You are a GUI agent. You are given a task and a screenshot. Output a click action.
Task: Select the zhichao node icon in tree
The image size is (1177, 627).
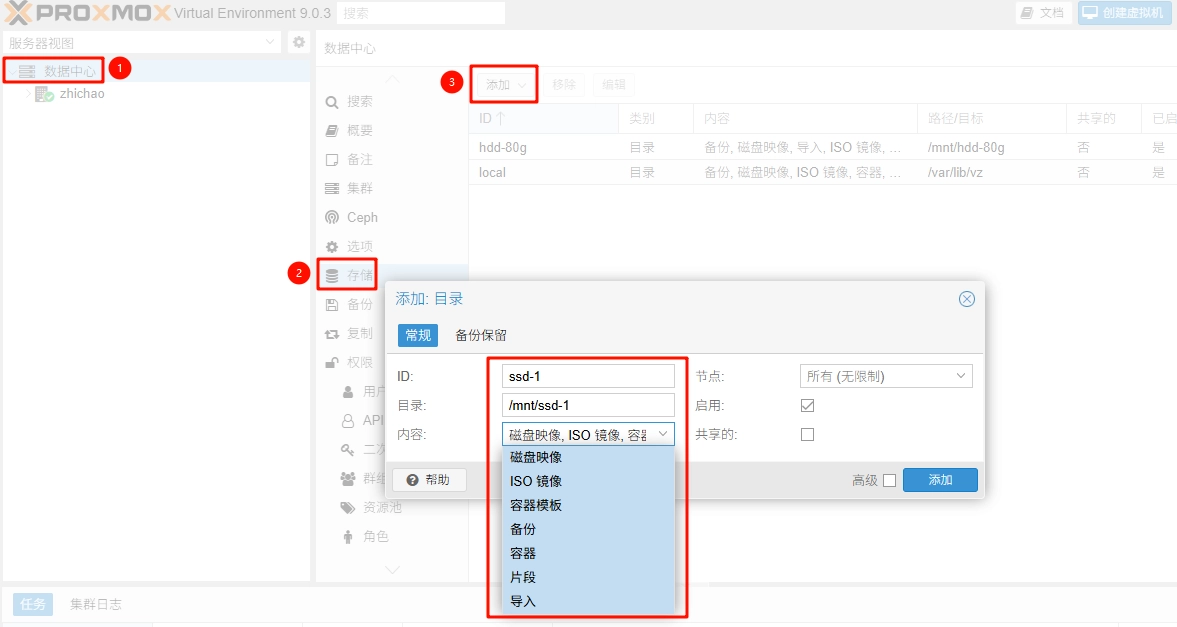[x=44, y=94]
